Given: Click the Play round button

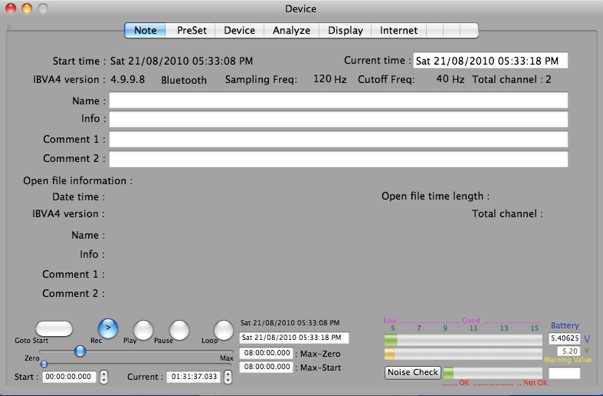Looking at the screenshot, I should (x=143, y=330).
